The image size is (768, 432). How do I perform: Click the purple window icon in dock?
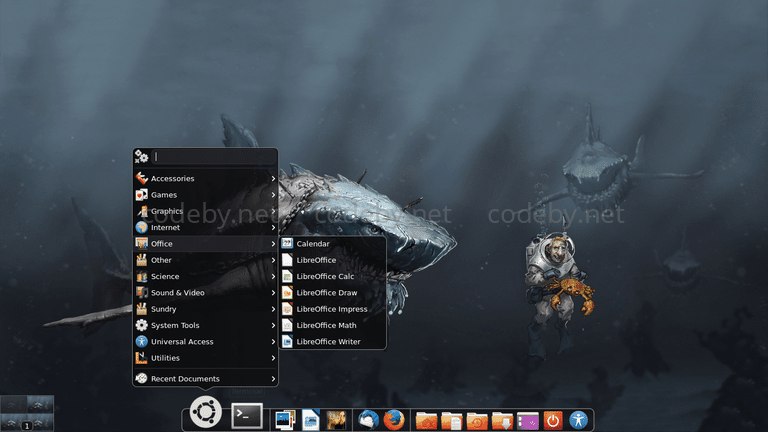[x=528, y=421]
